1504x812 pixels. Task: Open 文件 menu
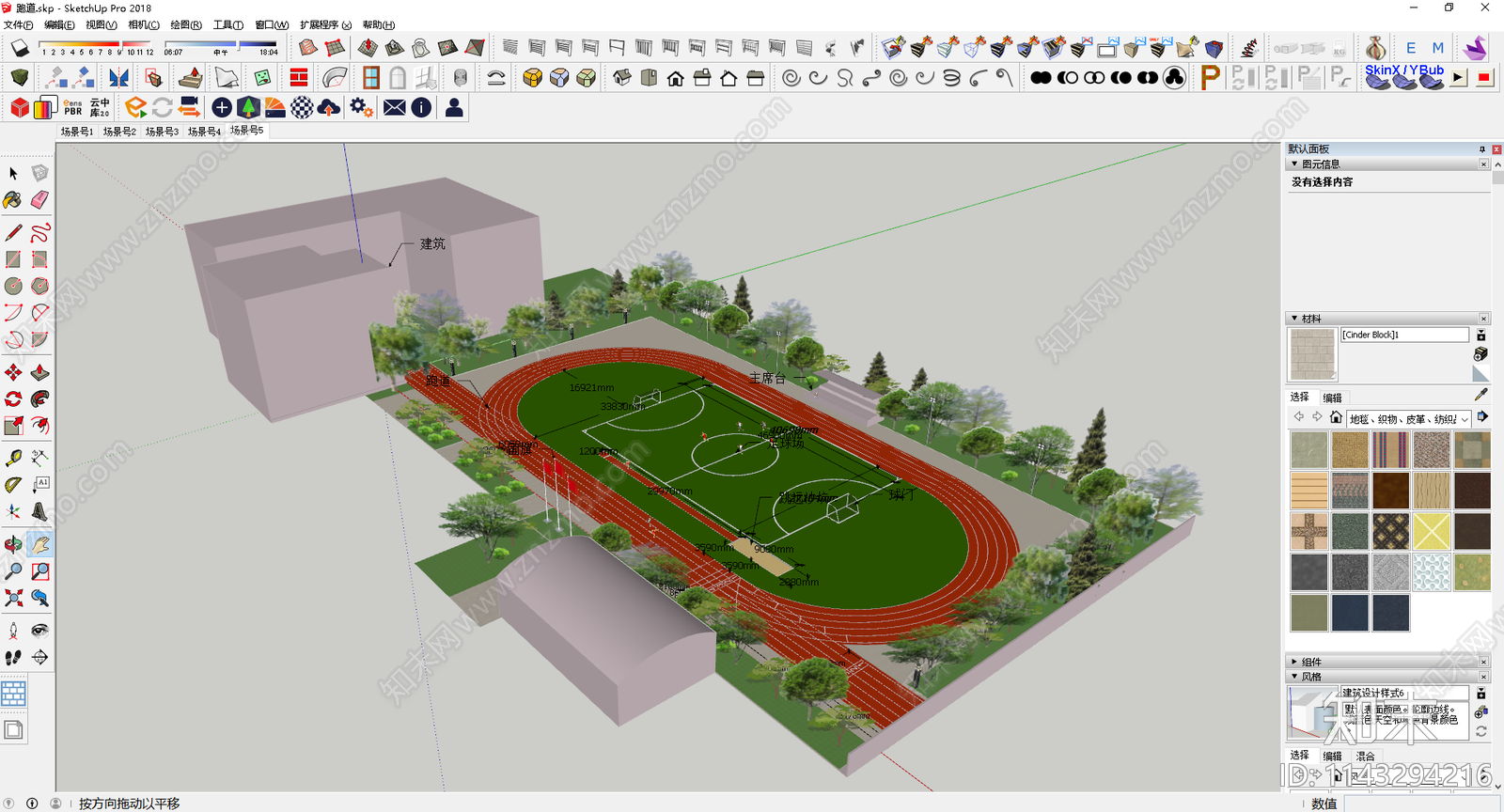click(x=18, y=25)
